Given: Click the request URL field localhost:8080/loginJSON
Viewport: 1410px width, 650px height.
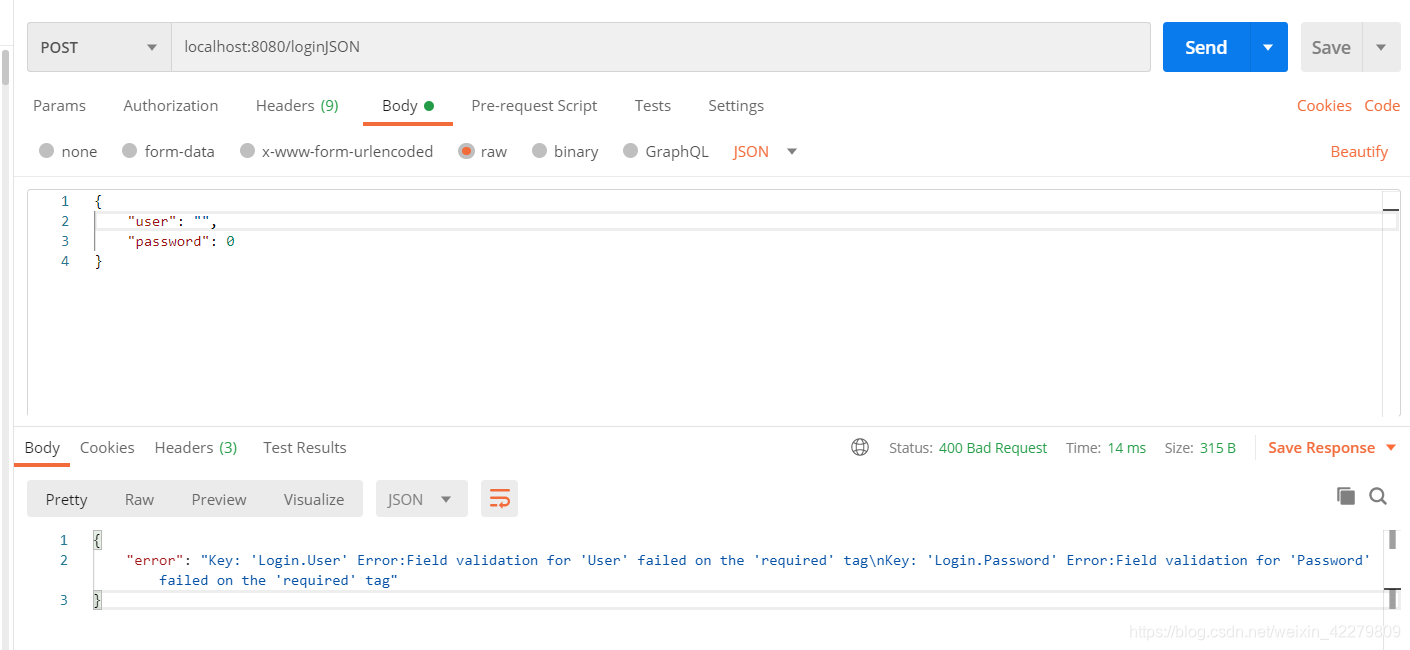Looking at the screenshot, I should [x=661, y=47].
